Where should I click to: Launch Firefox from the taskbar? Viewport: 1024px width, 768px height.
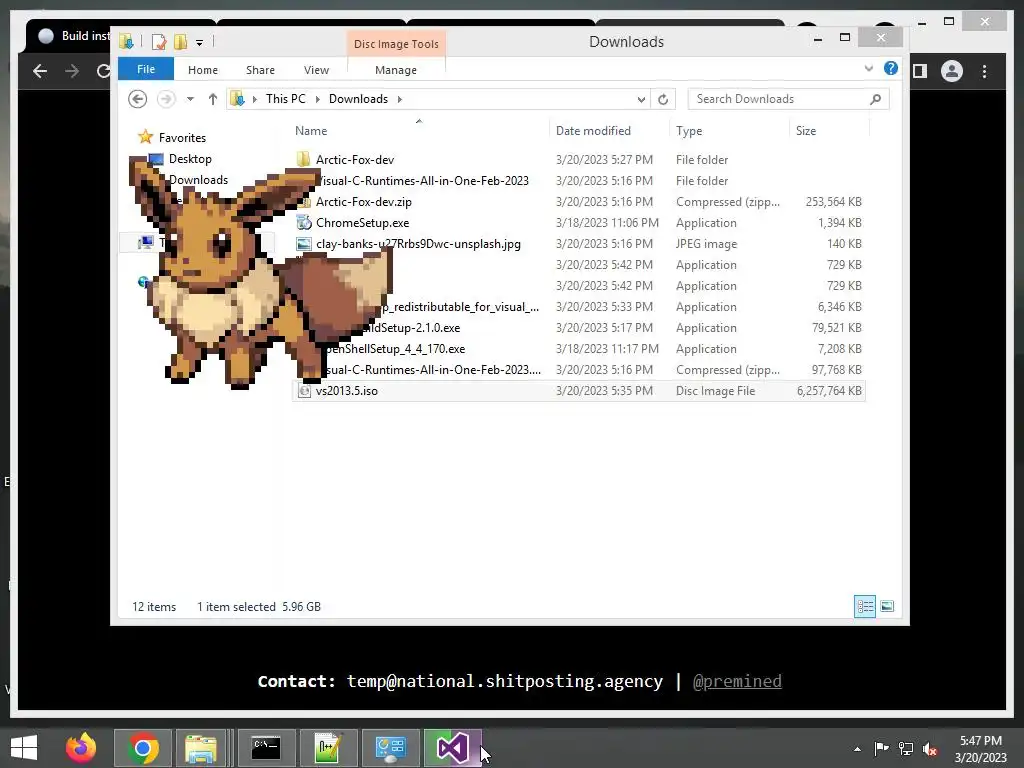coord(81,748)
